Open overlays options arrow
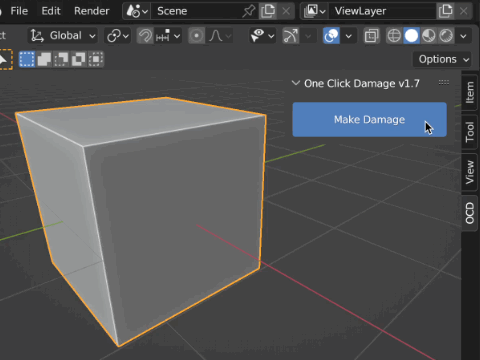The width and height of the screenshot is (480, 360). point(348,36)
